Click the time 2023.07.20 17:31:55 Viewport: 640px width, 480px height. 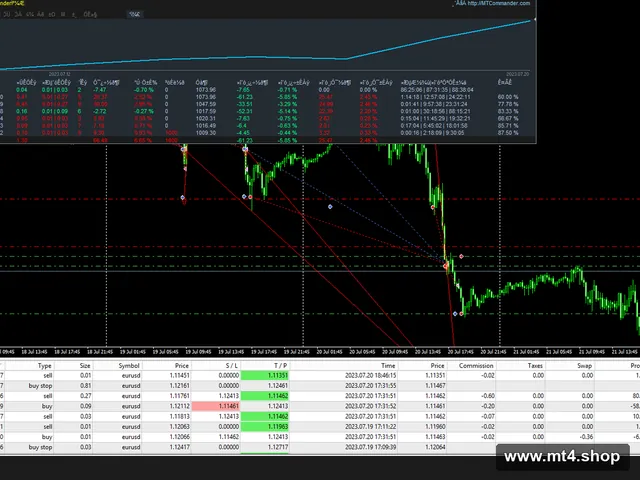pos(370,386)
